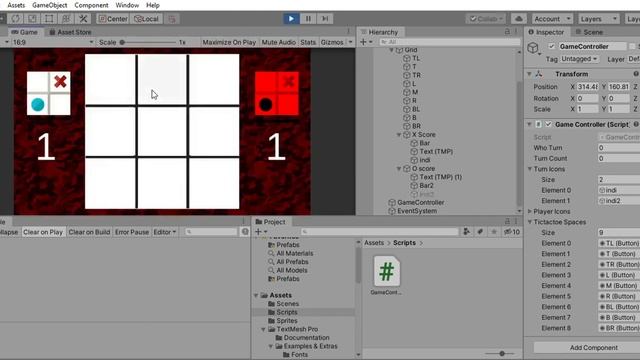Collapse the X Score object in Hierarchy
The width and height of the screenshot is (640, 360).
(399, 135)
